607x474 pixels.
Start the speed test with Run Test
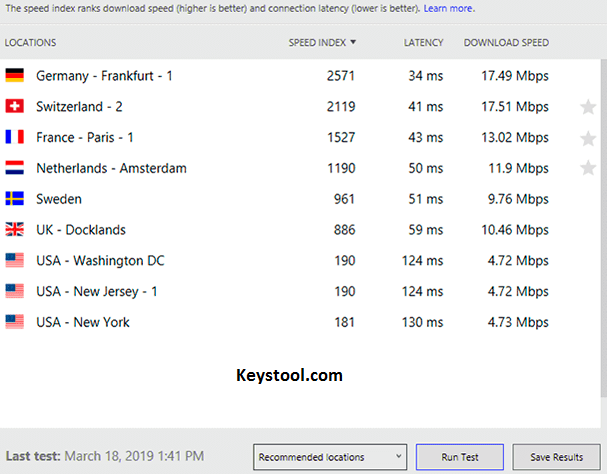(460, 457)
